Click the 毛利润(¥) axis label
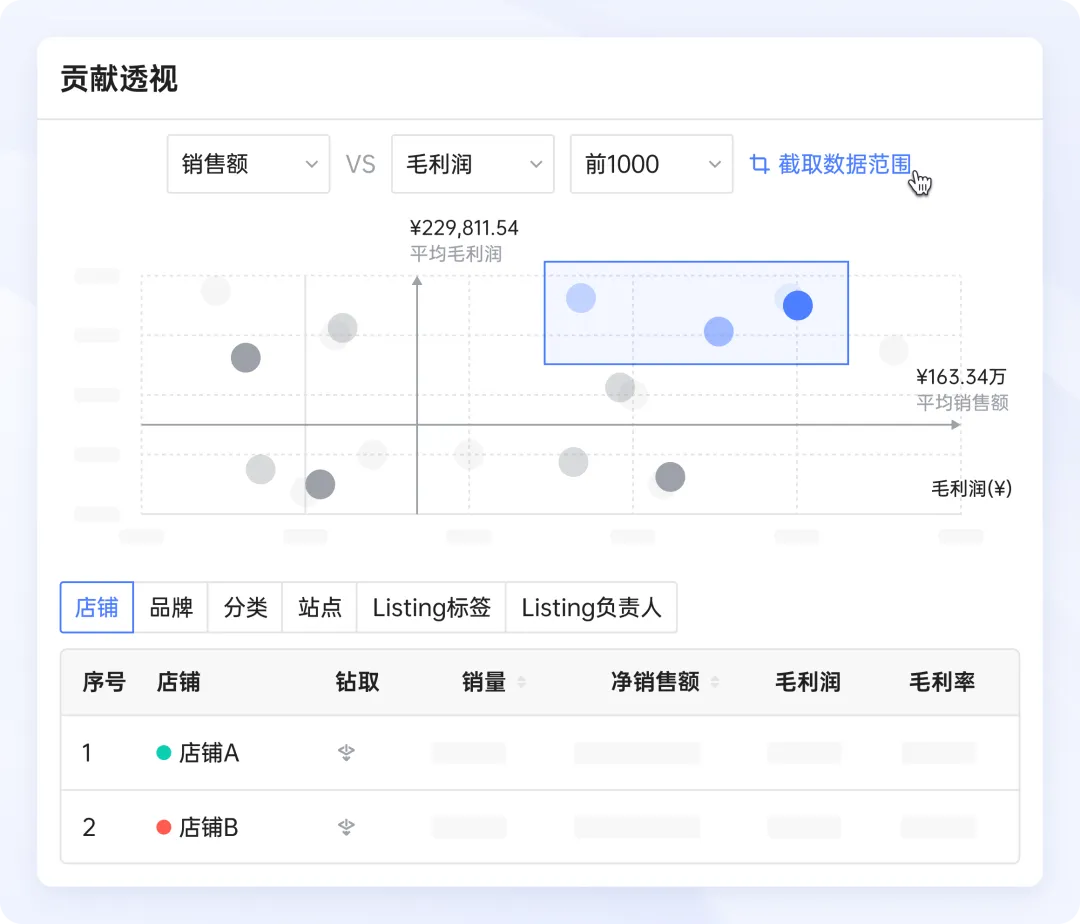 [971, 488]
